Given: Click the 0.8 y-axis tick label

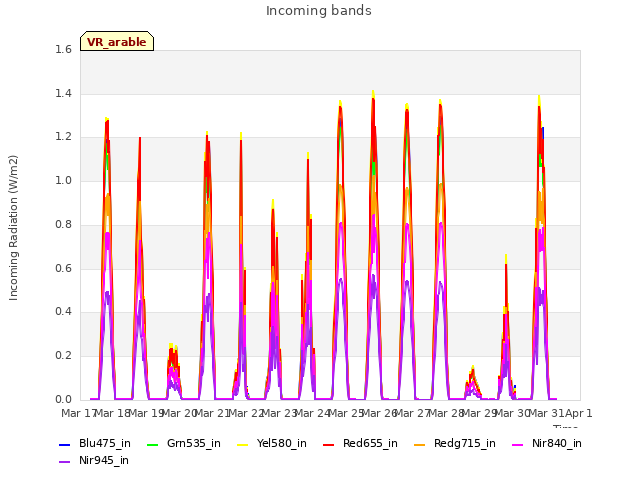Looking at the screenshot, I should 63,224.
